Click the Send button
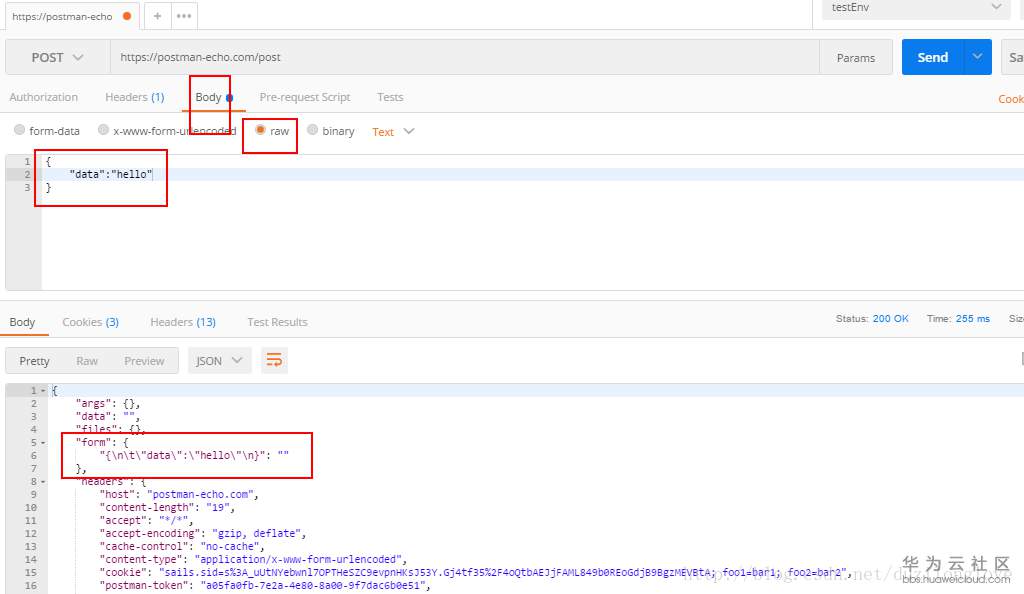 tap(933, 57)
